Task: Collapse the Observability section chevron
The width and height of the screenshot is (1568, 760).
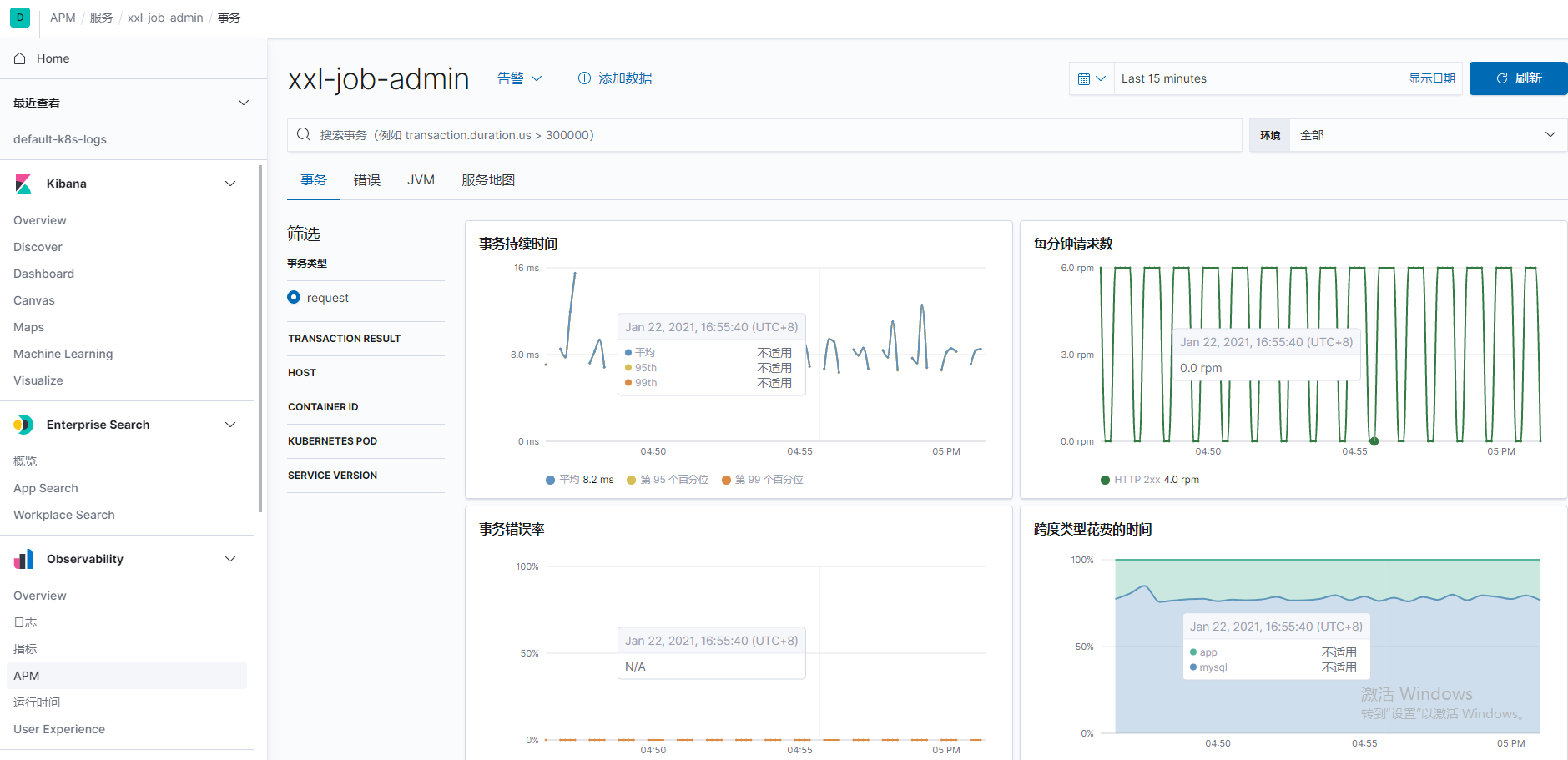Action: point(230,559)
